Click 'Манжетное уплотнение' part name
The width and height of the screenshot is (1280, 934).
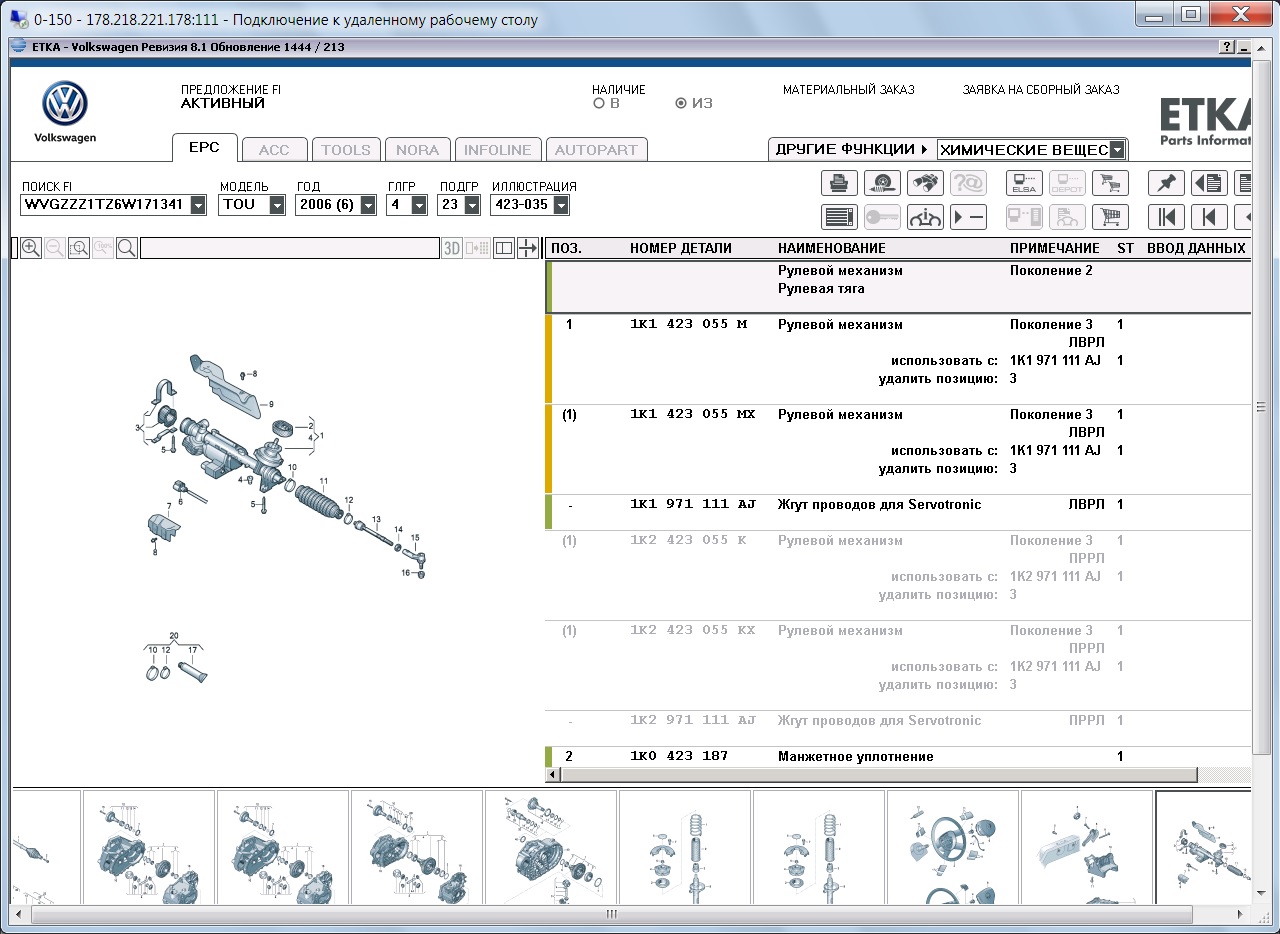pyautogui.click(x=855, y=757)
